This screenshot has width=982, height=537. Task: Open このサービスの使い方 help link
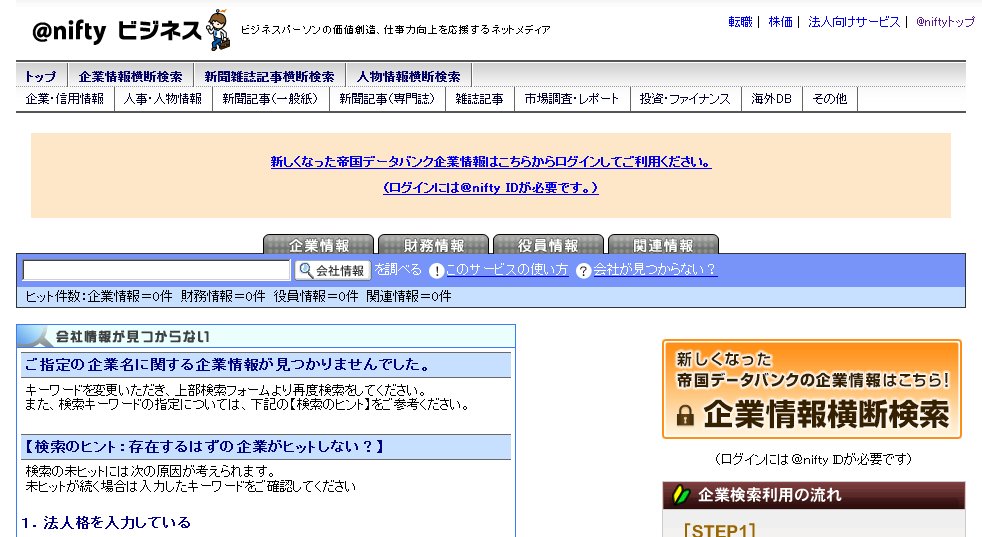(507, 269)
